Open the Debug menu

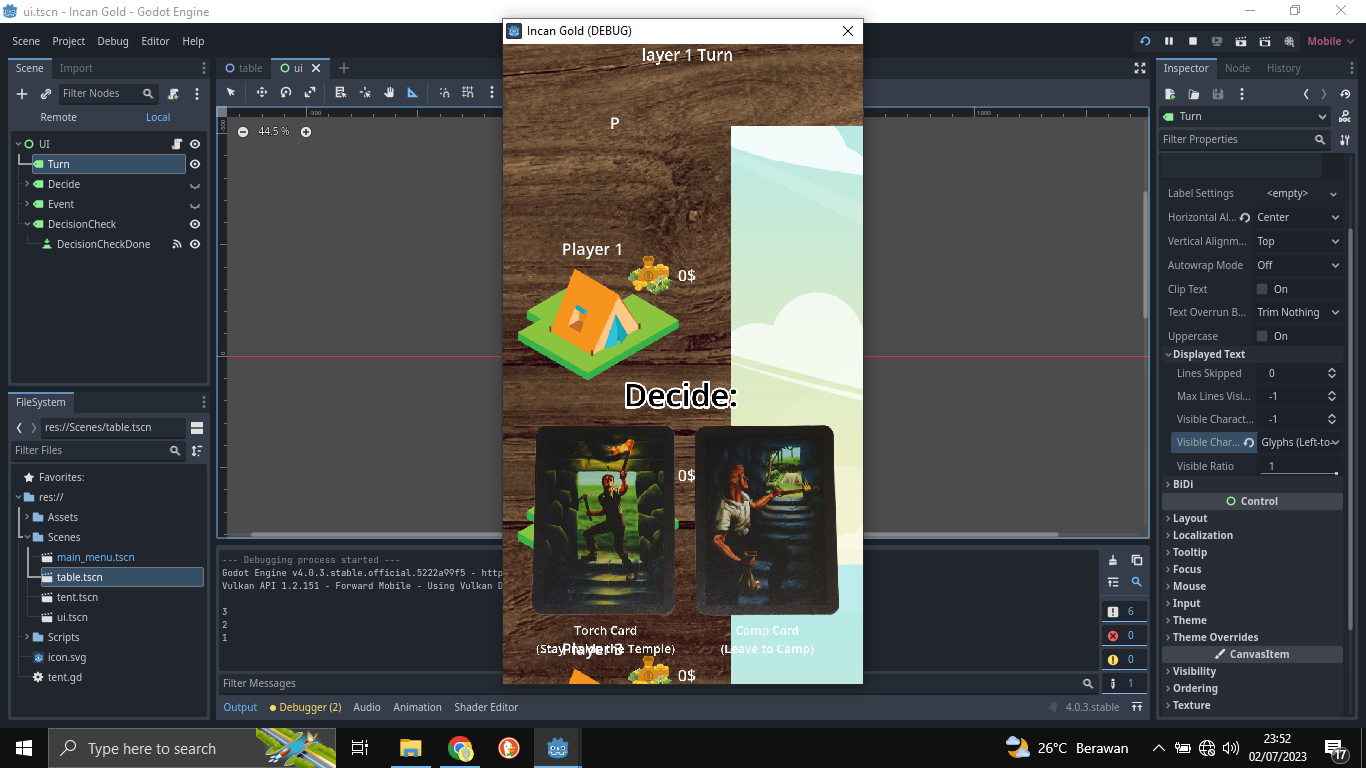(112, 41)
